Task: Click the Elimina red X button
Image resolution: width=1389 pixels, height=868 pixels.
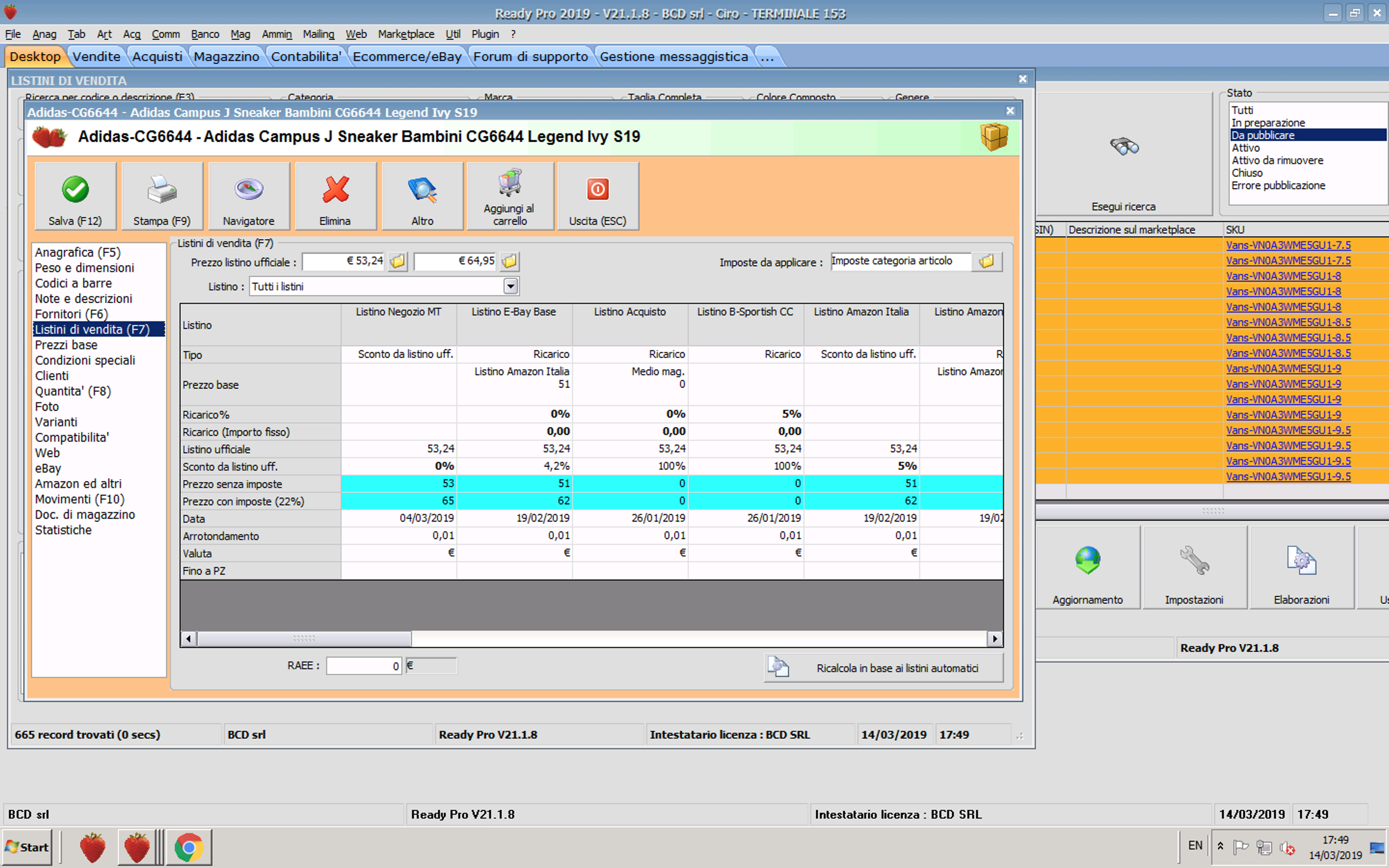Action: tap(335, 196)
